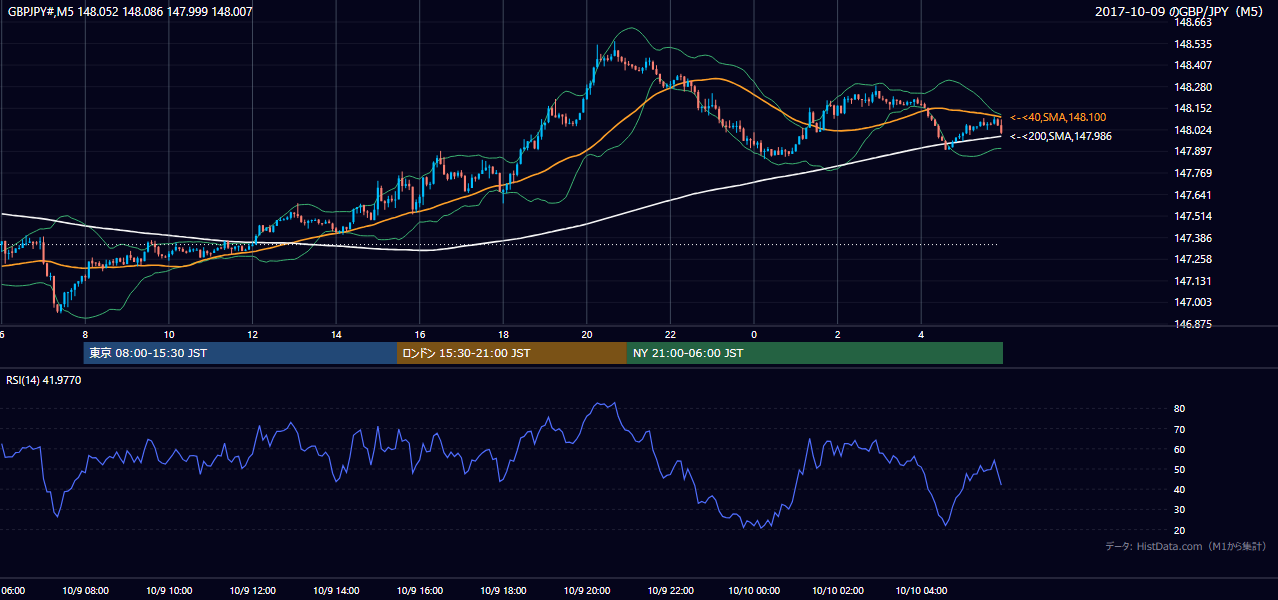Click price axis value 147.003

point(1192,302)
